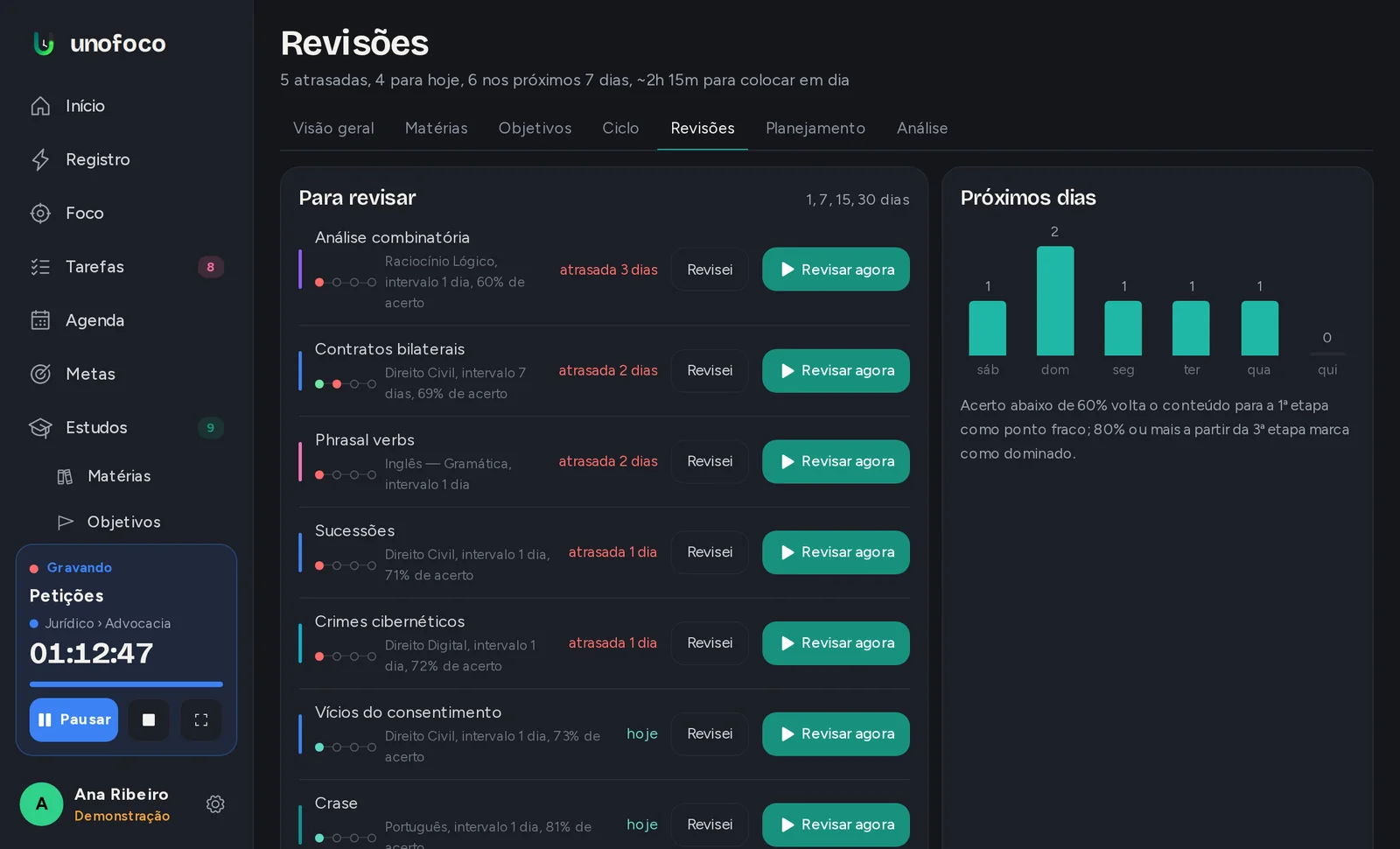Open Foco via the target icon
The image size is (1400, 849).
tap(40, 214)
